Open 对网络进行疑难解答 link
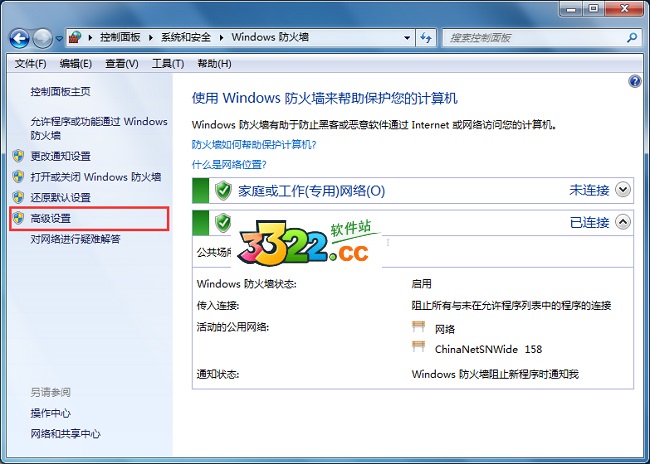The width and height of the screenshot is (650, 464). 75,239
